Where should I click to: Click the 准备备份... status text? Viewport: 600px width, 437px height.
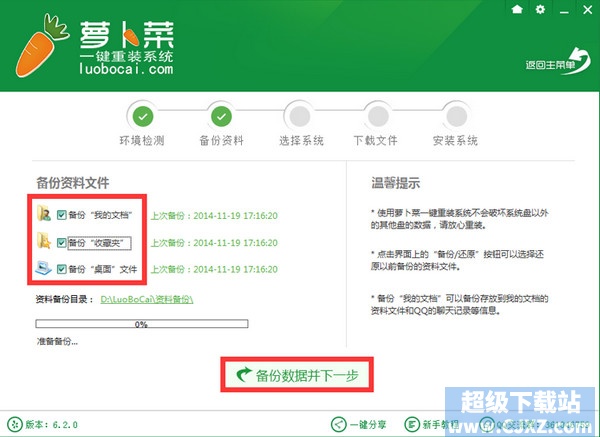pyautogui.click(x=57, y=341)
